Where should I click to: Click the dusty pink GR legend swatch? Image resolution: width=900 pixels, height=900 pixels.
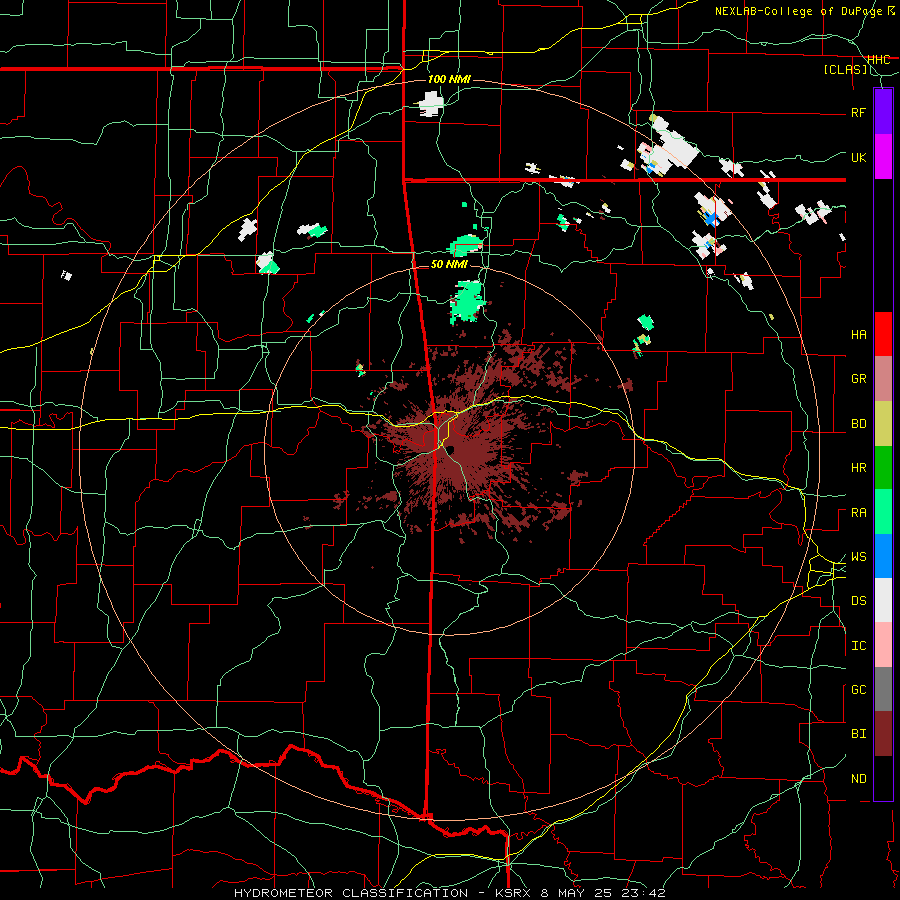click(x=883, y=379)
